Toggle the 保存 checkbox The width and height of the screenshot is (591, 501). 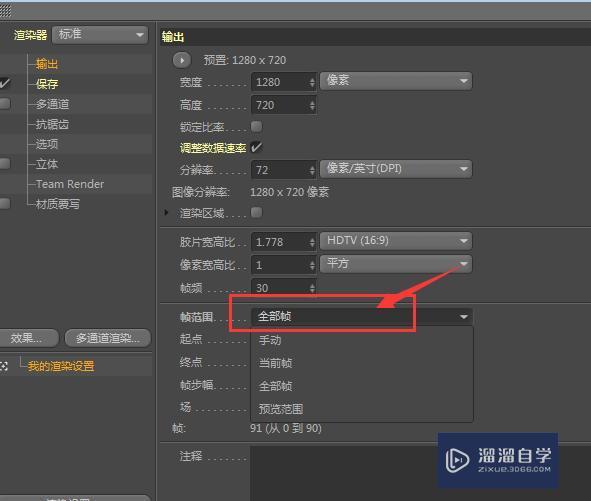coord(5,83)
